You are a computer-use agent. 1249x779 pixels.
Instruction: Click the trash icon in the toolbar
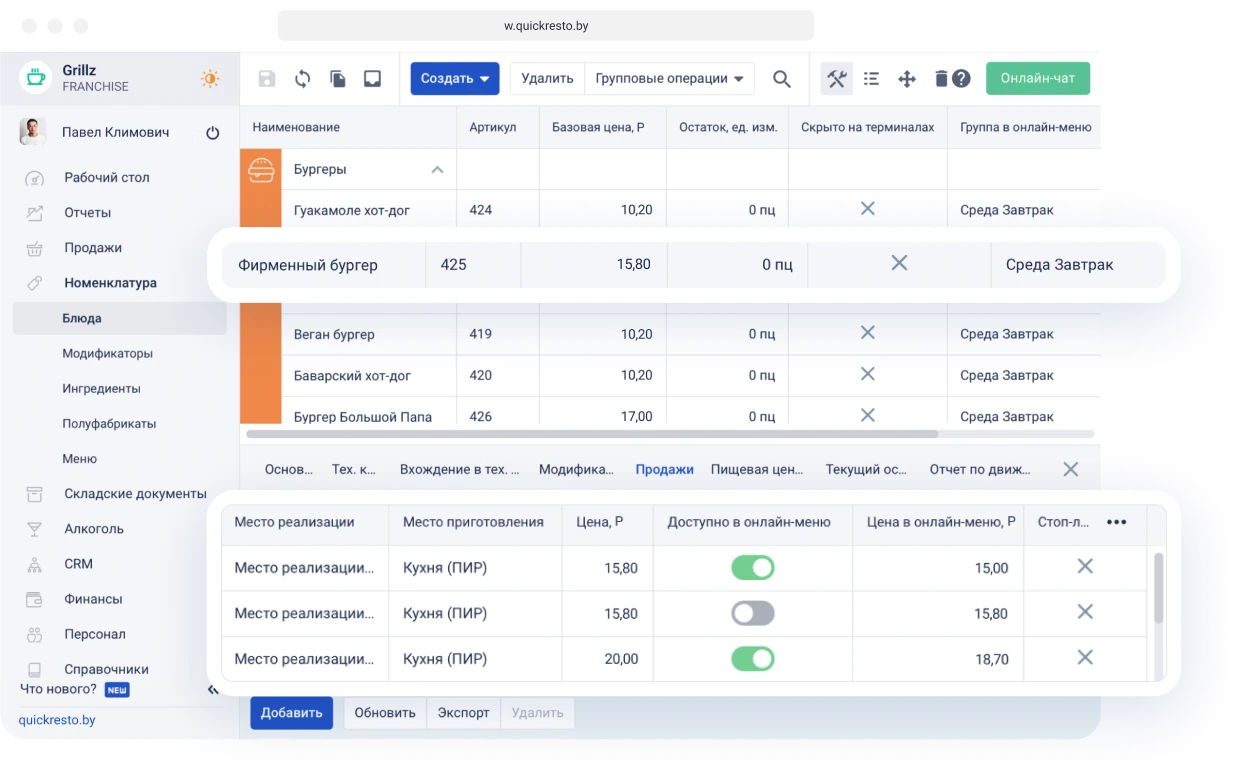pyautogui.click(x=940, y=78)
